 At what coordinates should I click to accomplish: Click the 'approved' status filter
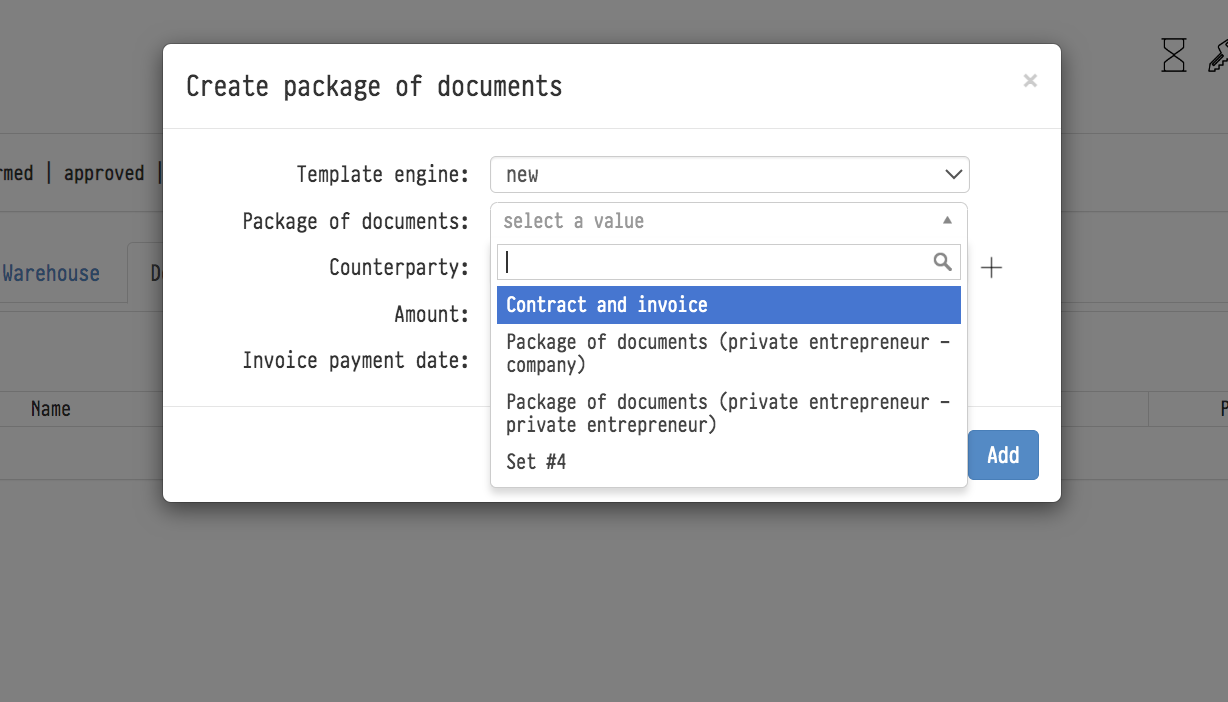[104, 173]
